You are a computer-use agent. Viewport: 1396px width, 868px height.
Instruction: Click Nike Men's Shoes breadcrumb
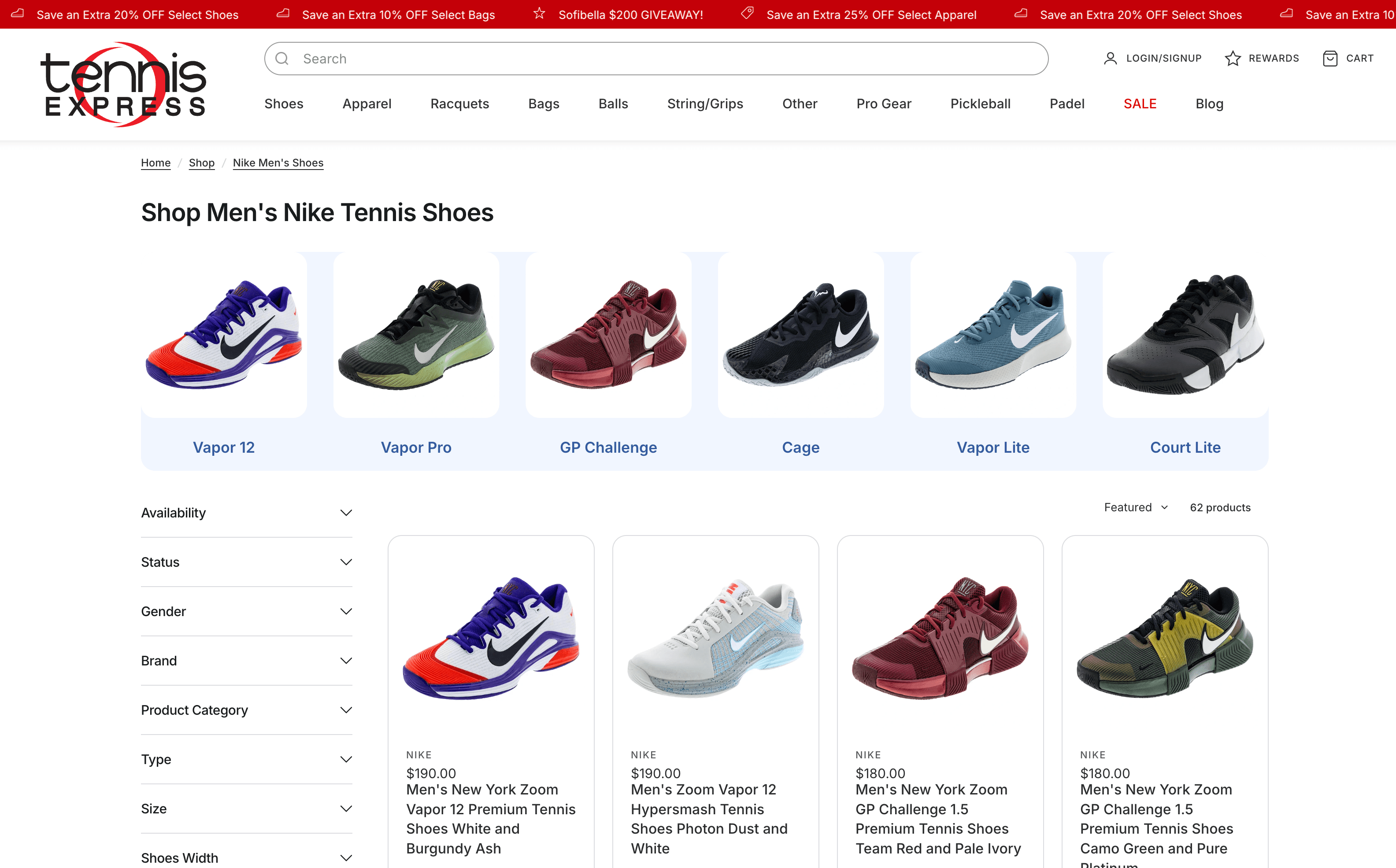[278, 163]
